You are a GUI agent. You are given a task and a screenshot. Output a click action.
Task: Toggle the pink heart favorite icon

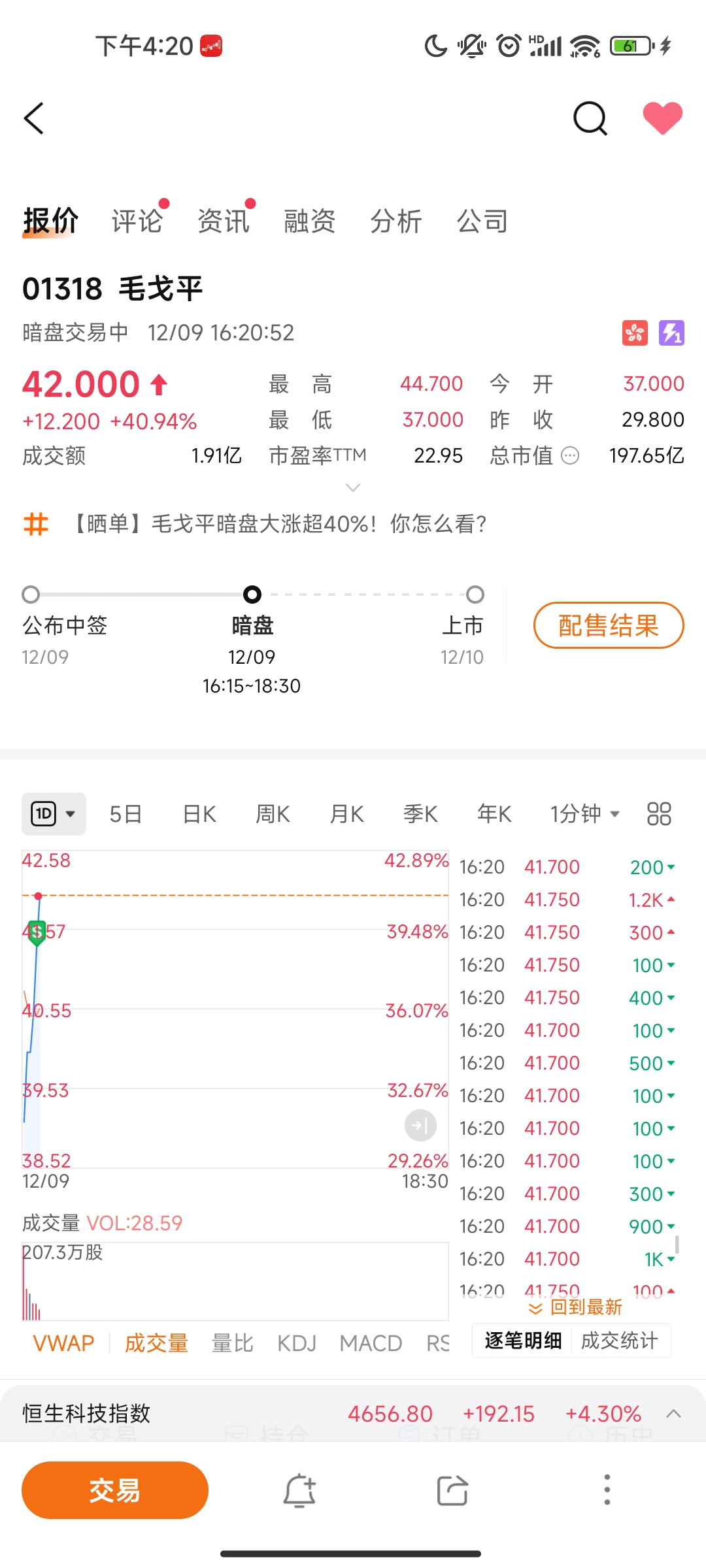pos(662,118)
